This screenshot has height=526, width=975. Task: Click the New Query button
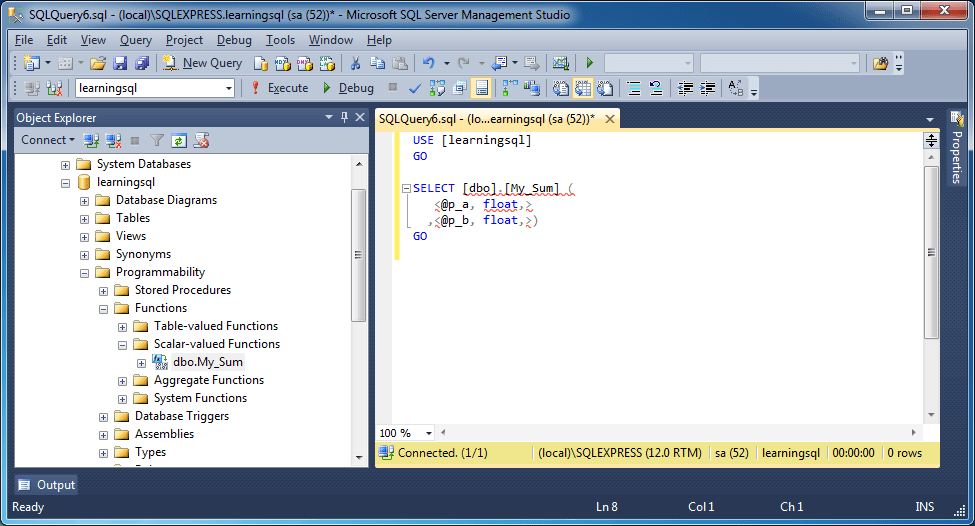click(x=203, y=63)
